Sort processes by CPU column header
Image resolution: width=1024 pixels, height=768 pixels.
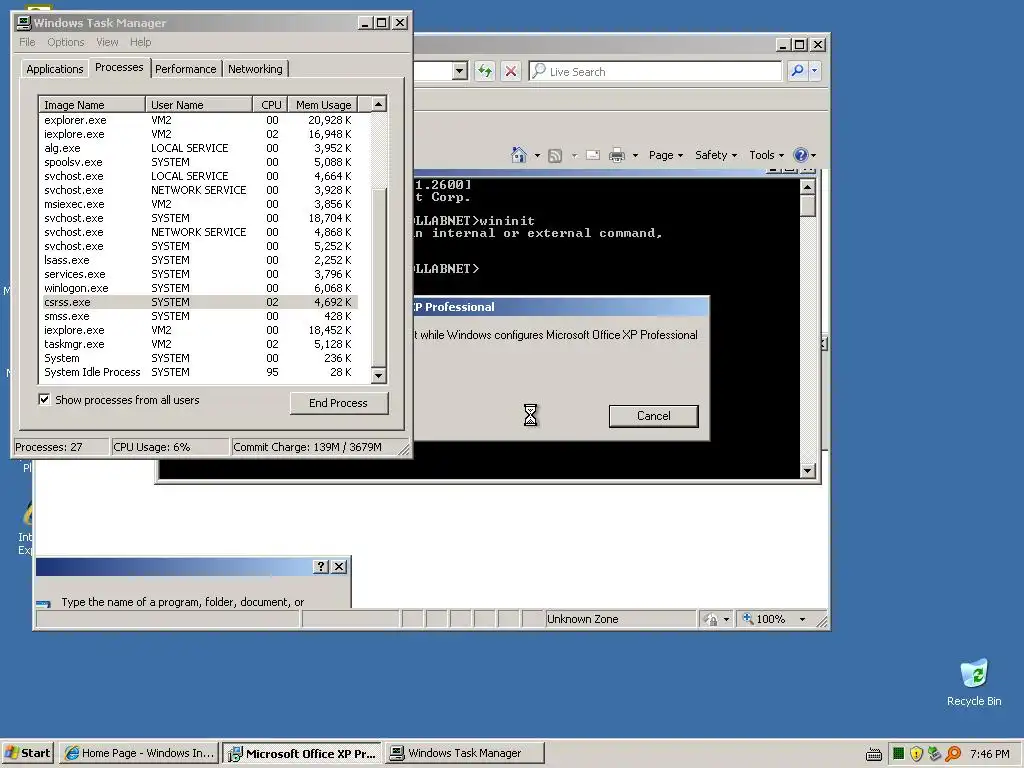270,104
